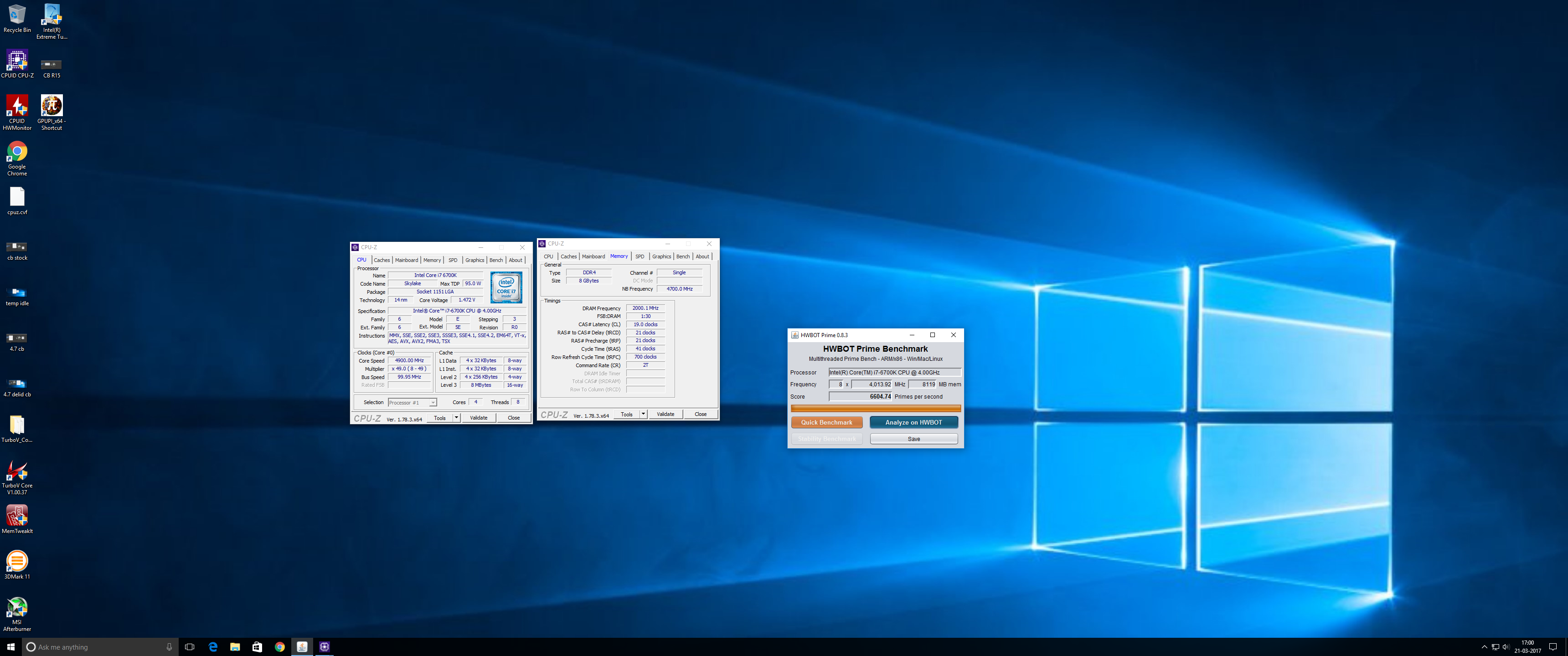Launch Google Chrome from desktop
Viewport: 1568px width, 656px height.
(x=17, y=158)
